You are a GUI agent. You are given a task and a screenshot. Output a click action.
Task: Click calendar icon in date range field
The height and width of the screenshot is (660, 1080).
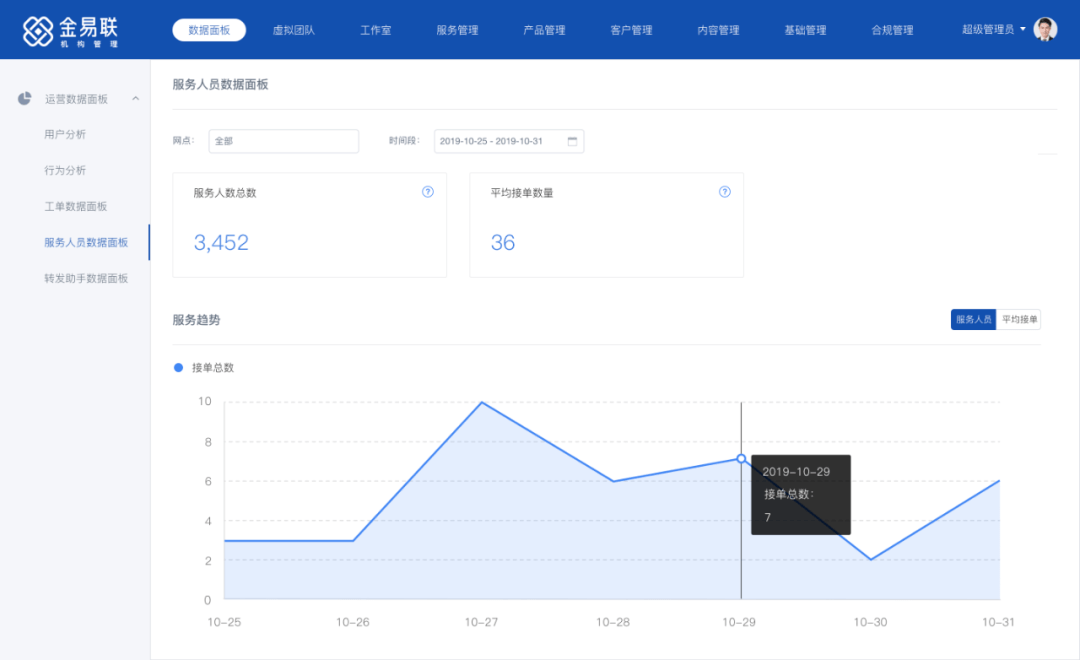coord(572,141)
